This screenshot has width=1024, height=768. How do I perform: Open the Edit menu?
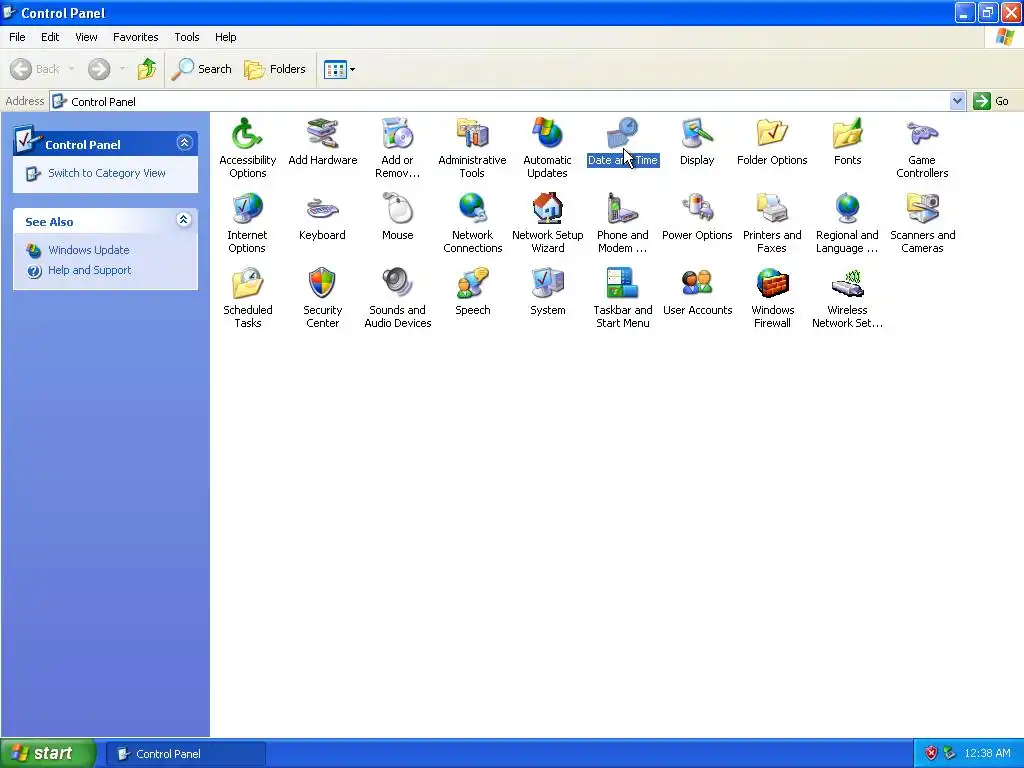click(50, 37)
